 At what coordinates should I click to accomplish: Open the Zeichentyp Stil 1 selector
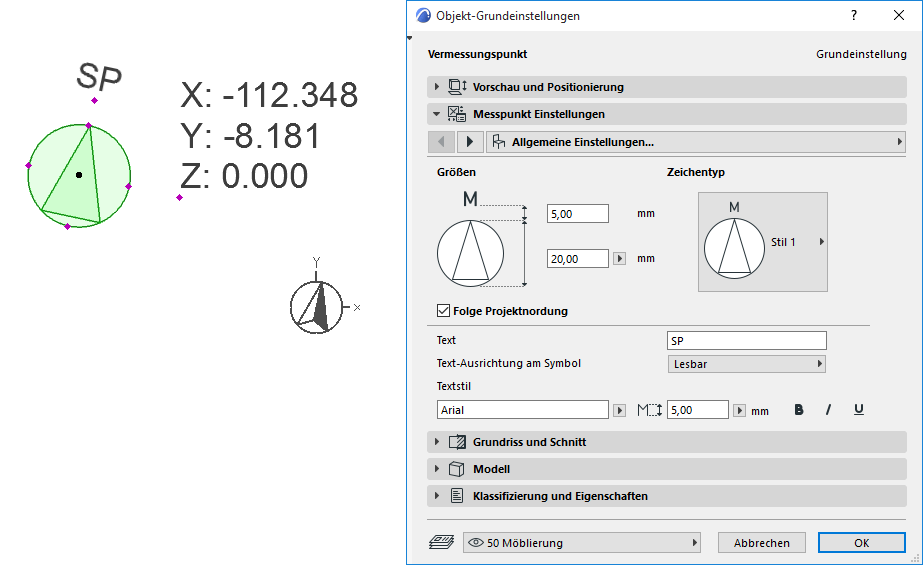(763, 242)
